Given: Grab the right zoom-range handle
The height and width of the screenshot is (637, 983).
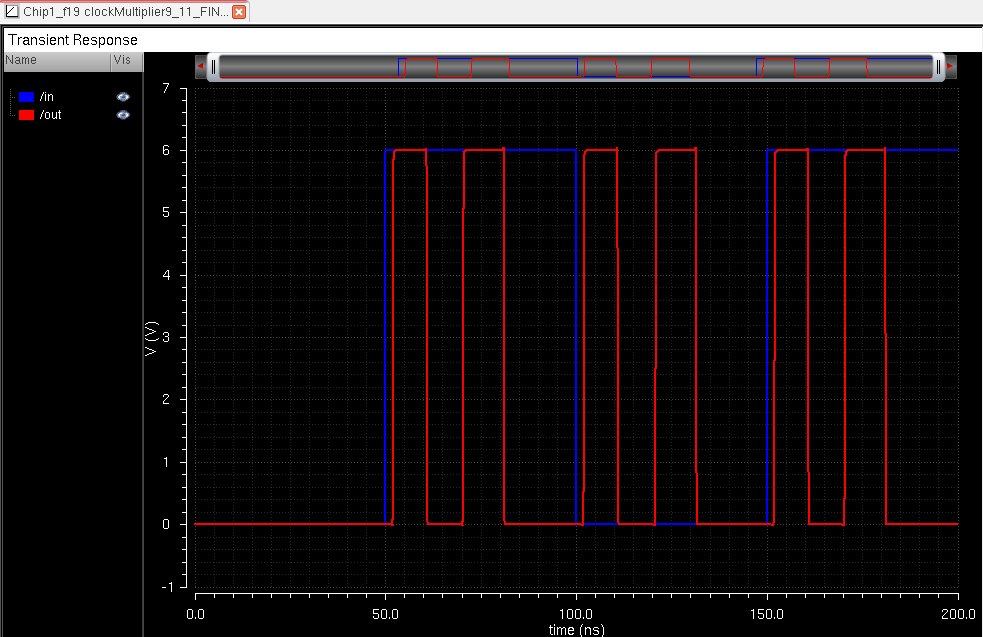Looking at the screenshot, I should [938, 67].
